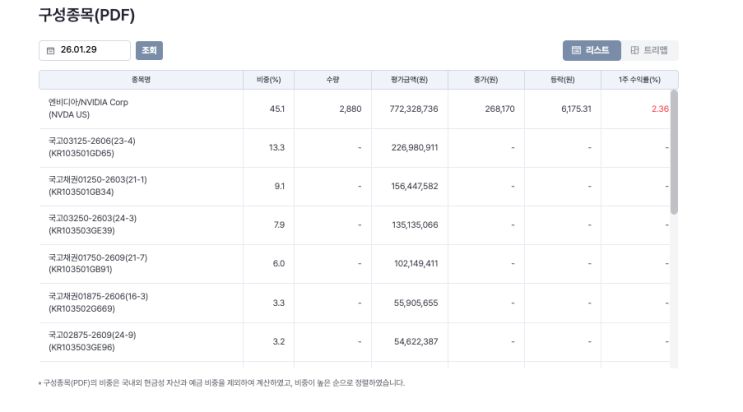Select the 엔비디아/NVIDIA Corp row name

(x=88, y=108)
